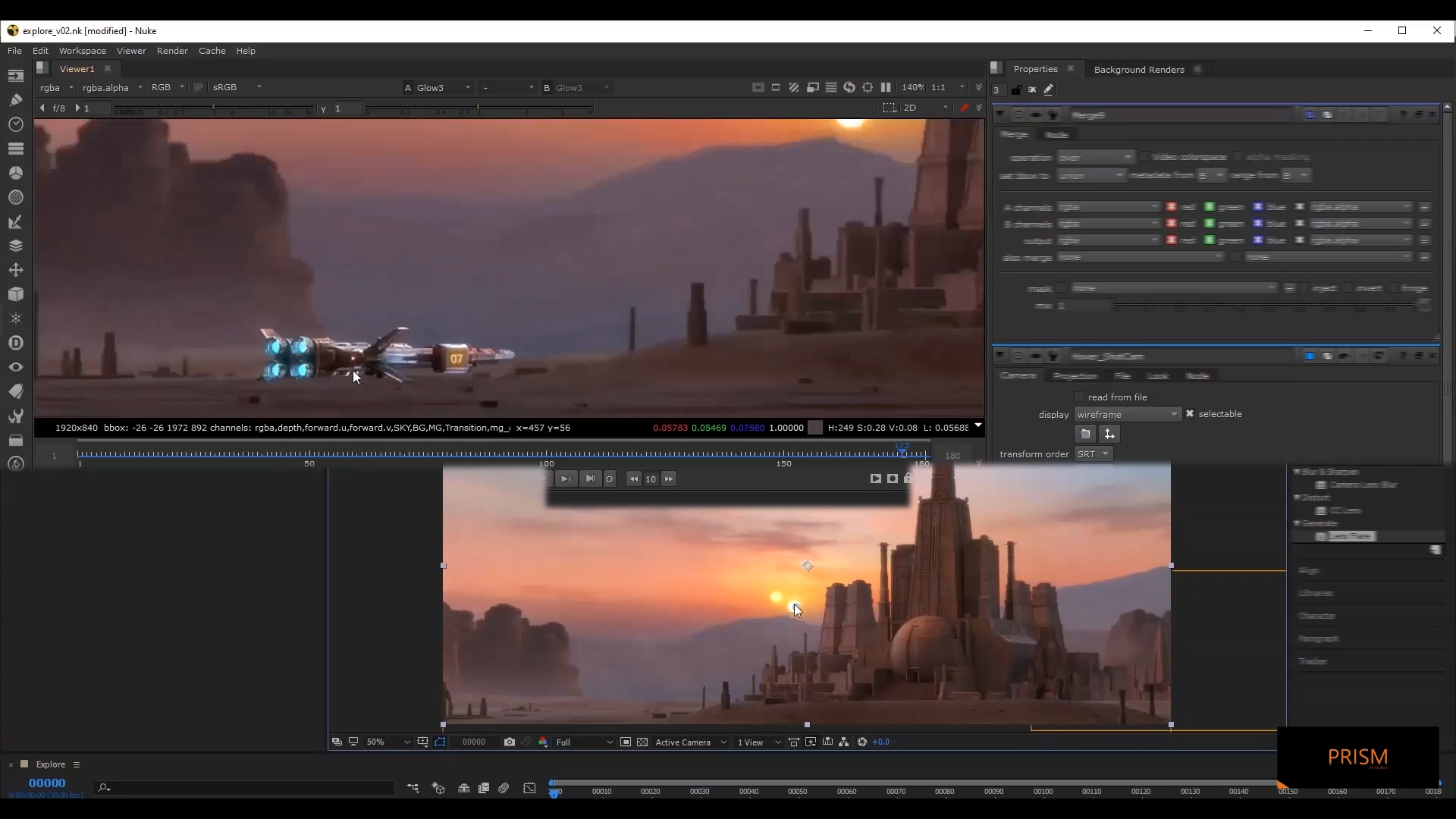Switch to the Background Renders tab
The width and height of the screenshot is (1456, 819).
pyautogui.click(x=1138, y=69)
